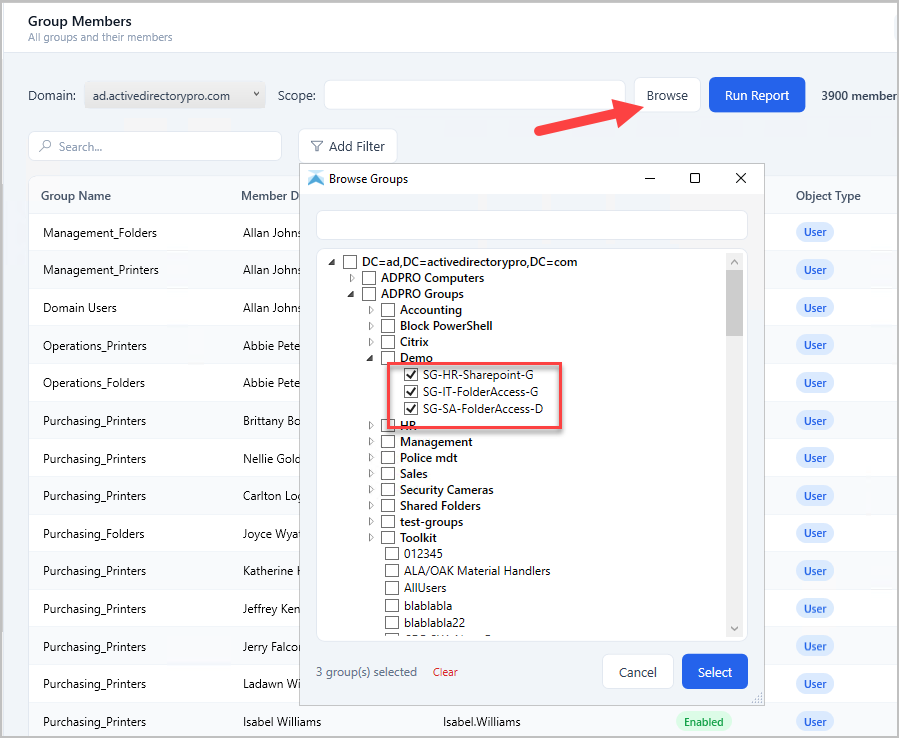
Task: Click the Browse button
Action: click(667, 95)
